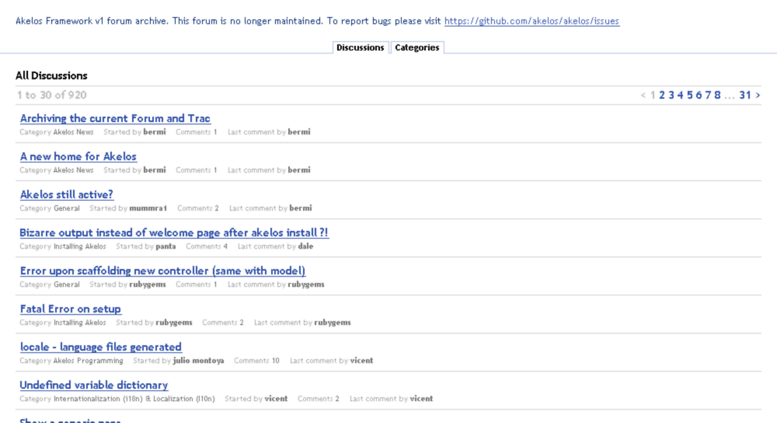This screenshot has width=777, height=423.
Task: Click starter bermi on Archiving discussion
Action: 155,132
